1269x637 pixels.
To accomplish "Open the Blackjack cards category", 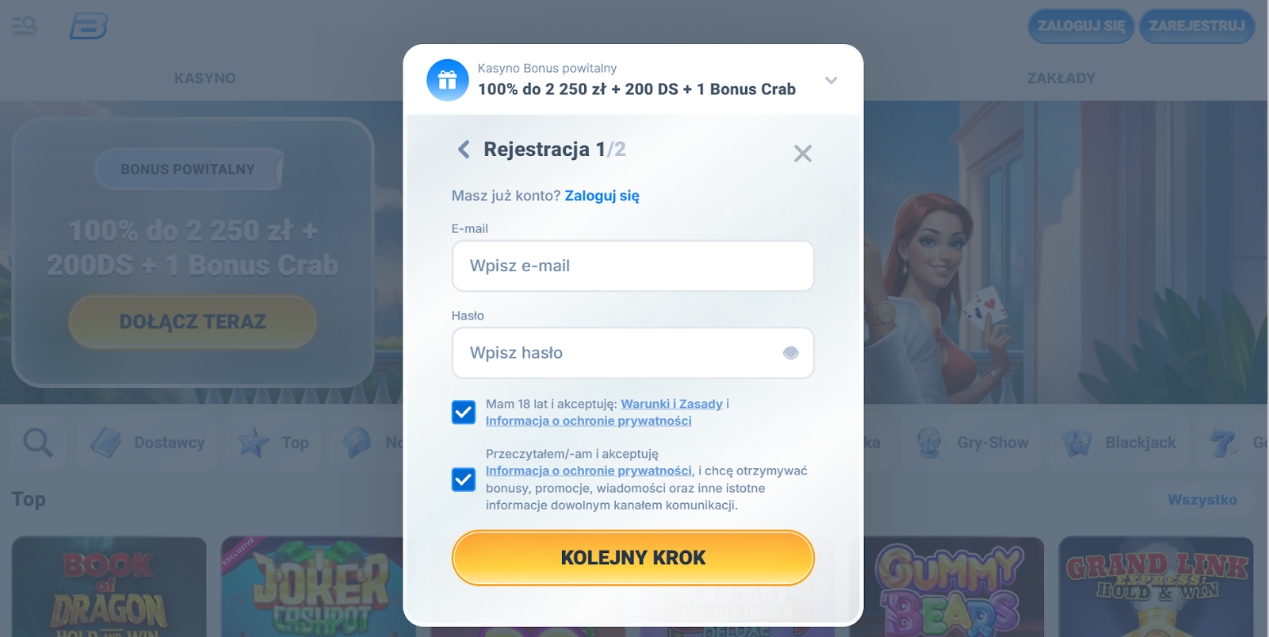I will tap(1076, 442).
